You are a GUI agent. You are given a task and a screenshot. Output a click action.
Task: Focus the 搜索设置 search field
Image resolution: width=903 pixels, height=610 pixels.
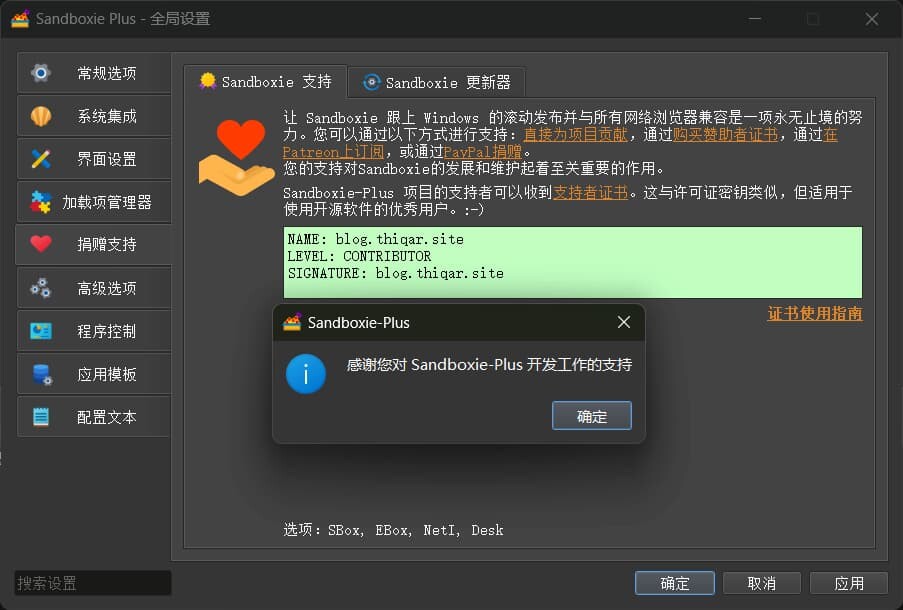click(x=93, y=583)
